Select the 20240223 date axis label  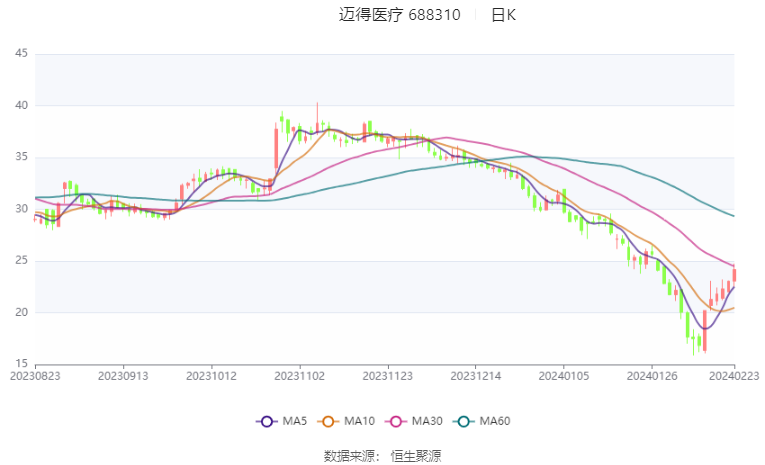click(x=734, y=376)
